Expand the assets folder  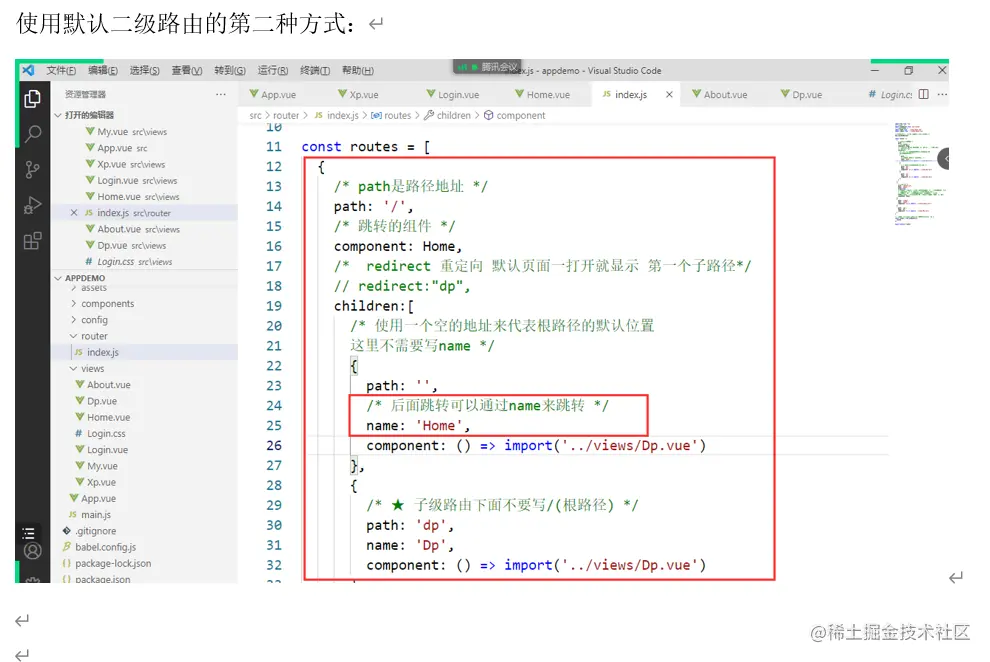coord(93,288)
